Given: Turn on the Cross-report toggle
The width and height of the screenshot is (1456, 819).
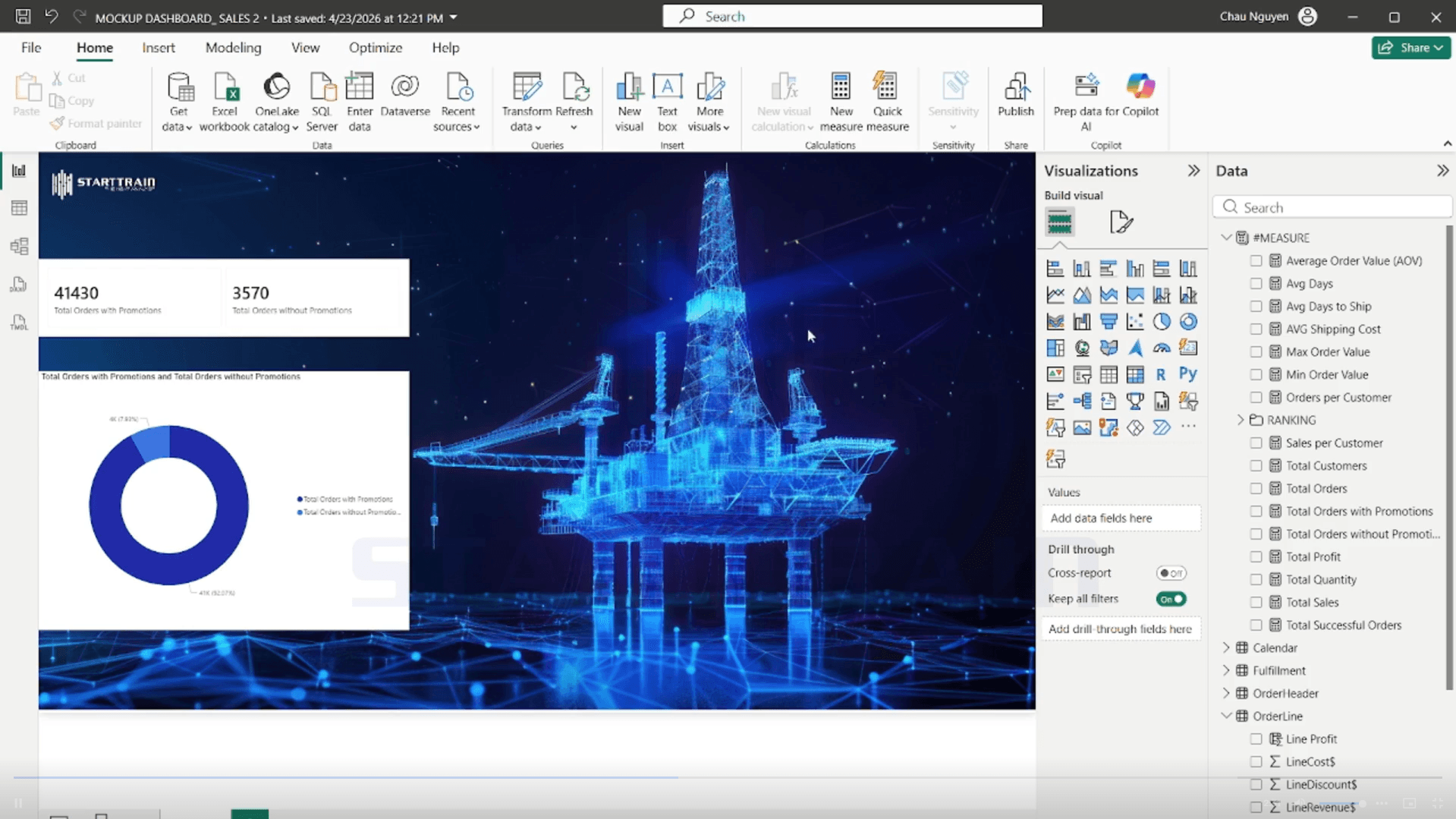Looking at the screenshot, I should point(1171,573).
